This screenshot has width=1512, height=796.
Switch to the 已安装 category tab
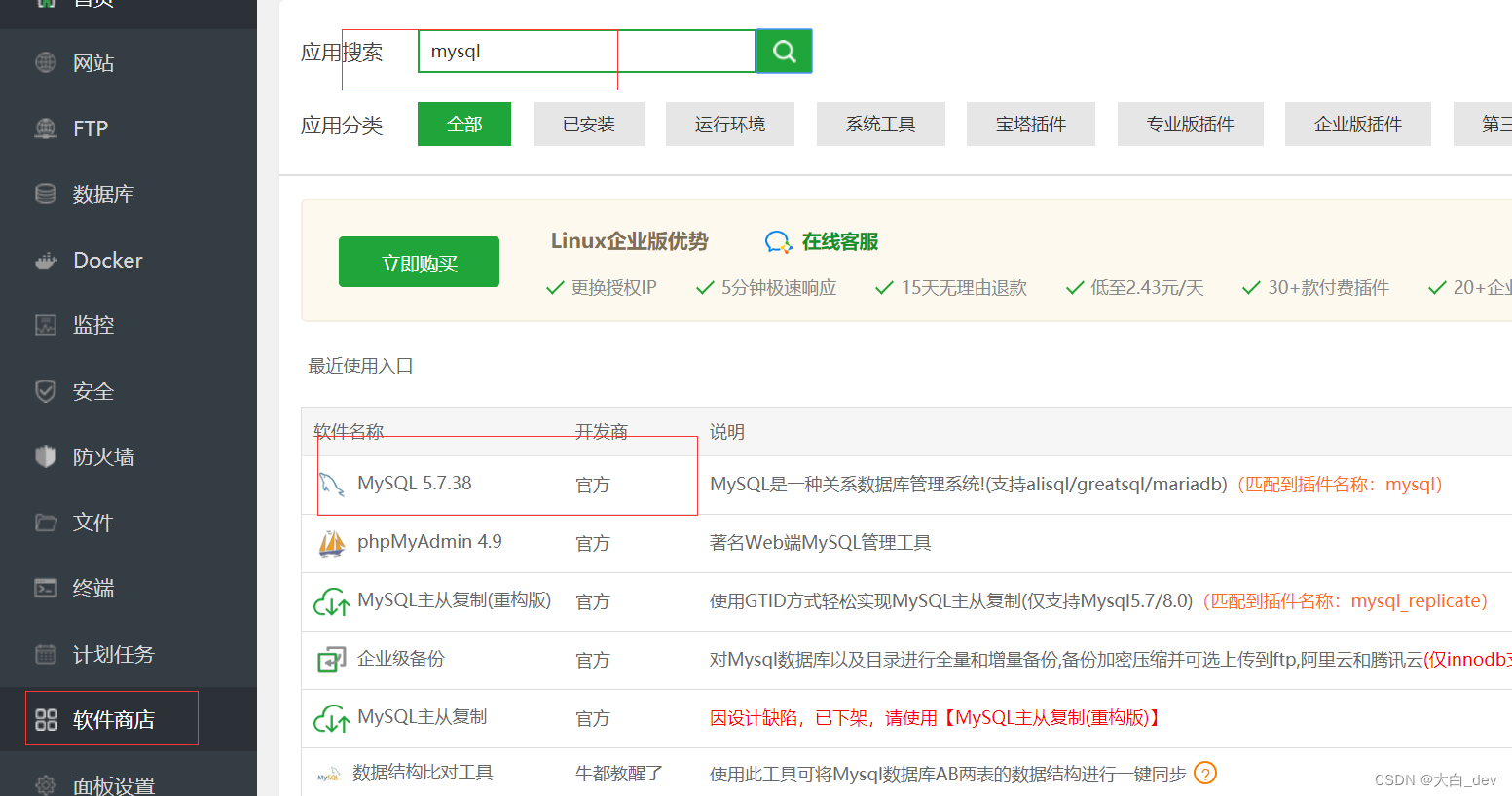pyautogui.click(x=589, y=125)
